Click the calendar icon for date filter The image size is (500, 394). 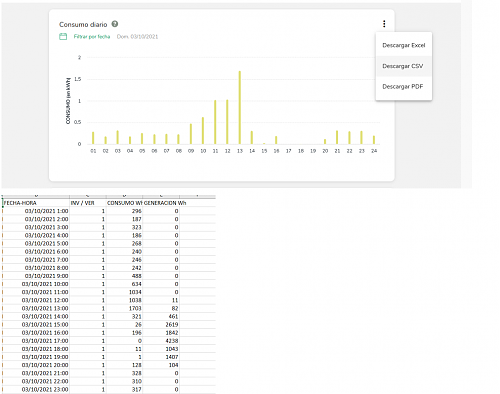[x=63, y=36]
